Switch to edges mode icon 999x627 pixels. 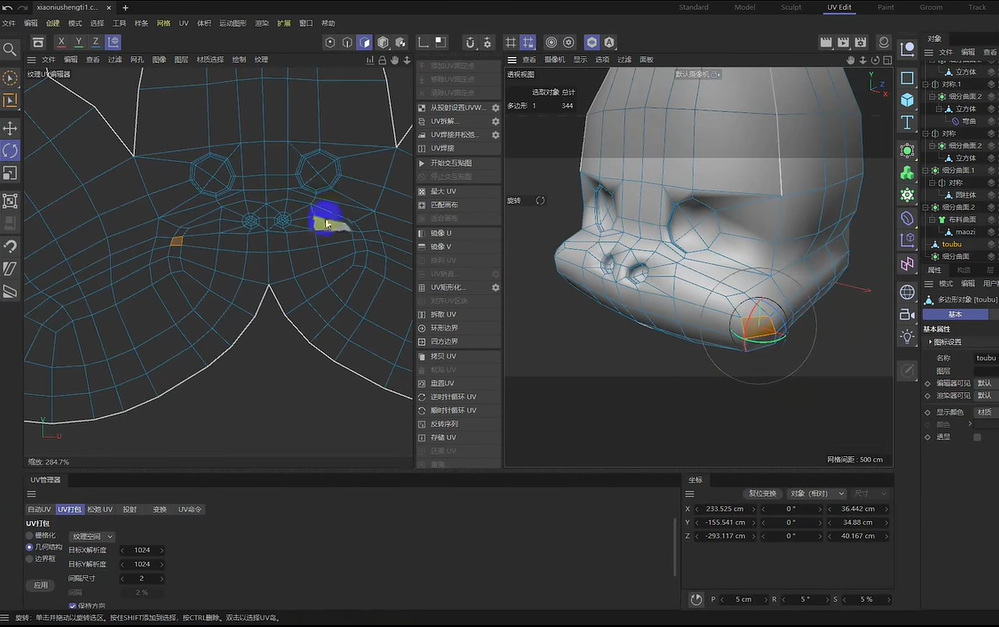coord(347,42)
